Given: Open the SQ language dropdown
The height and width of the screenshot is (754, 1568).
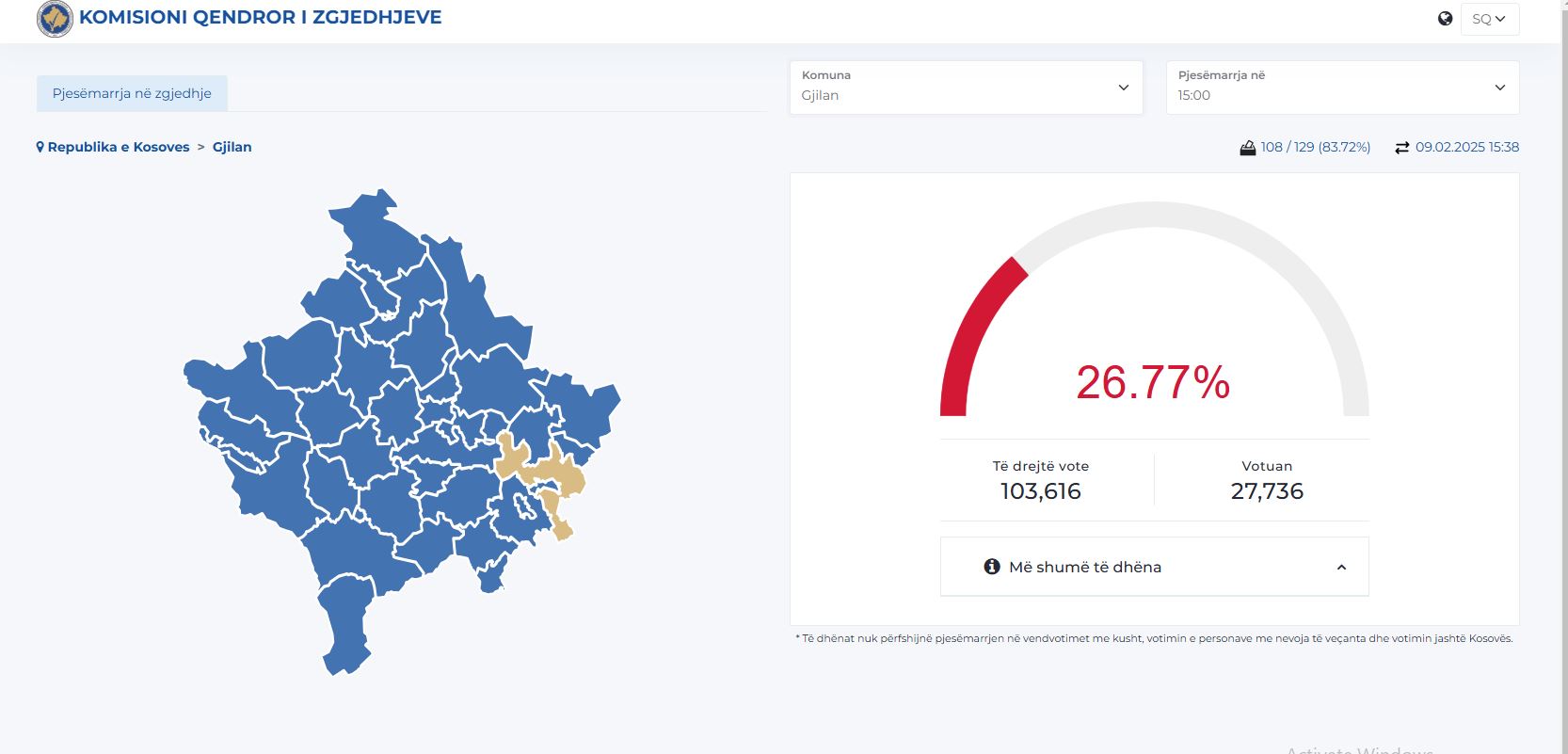Looking at the screenshot, I should click(x=1489, y=19).
